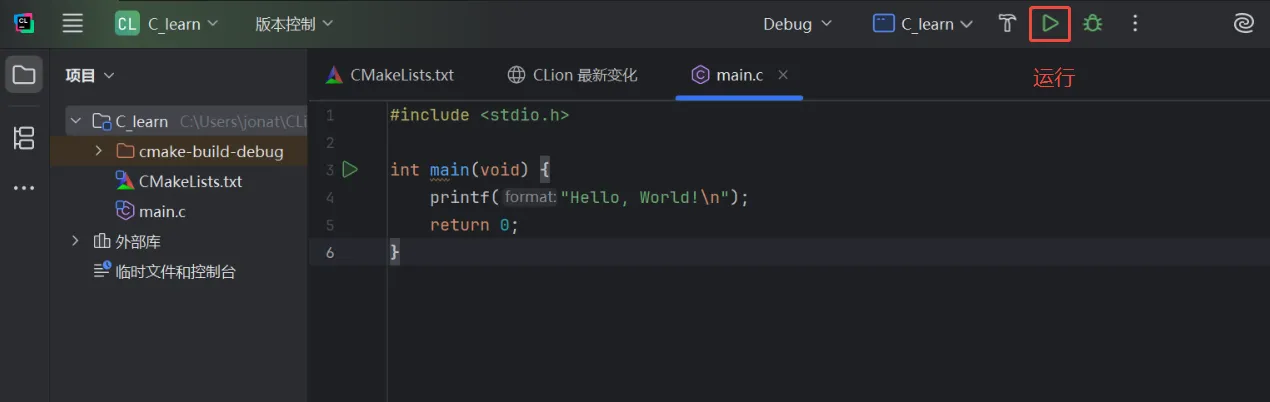Click line number 1 in gutter
Image resolution: width=1270 pixels, height=402 pixels.
329,115
